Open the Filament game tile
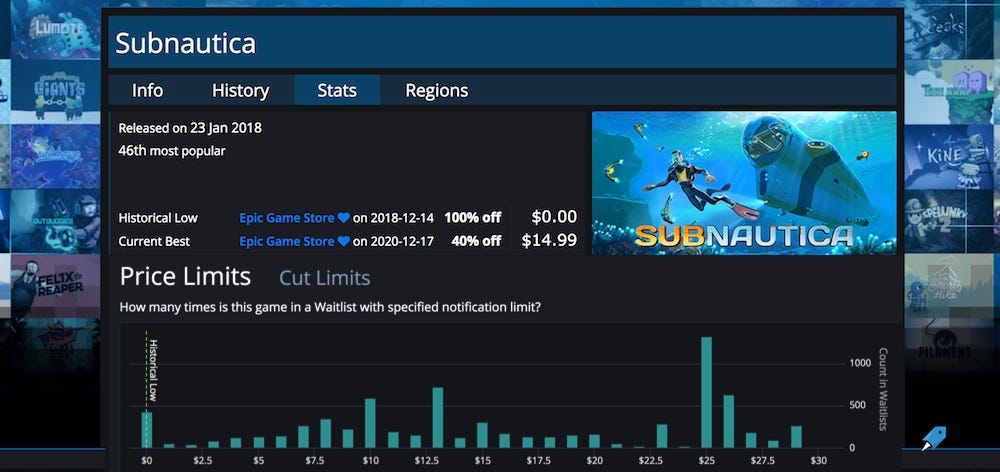Screen dimensions: 1000x472 [948, 349]
